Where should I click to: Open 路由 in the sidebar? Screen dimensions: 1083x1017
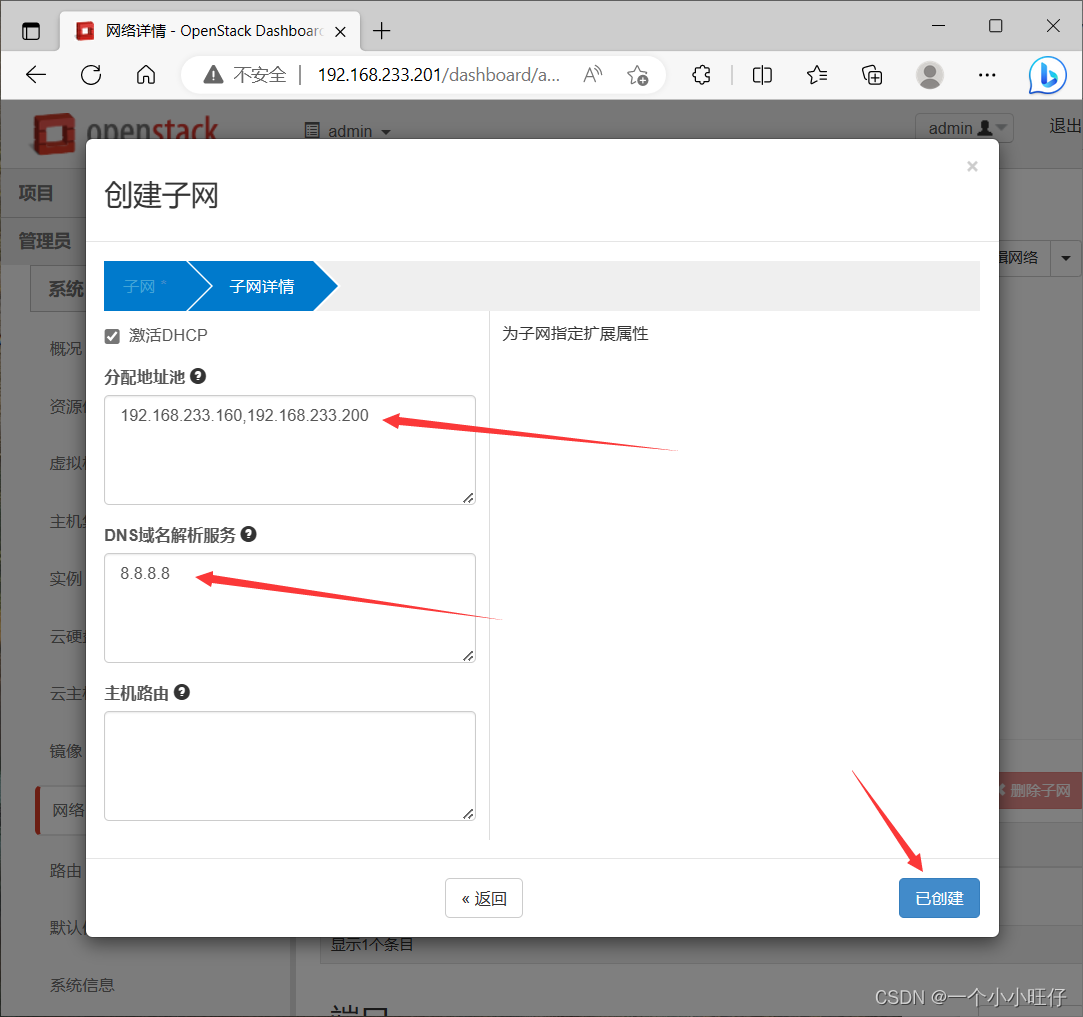tap(65, 871)
